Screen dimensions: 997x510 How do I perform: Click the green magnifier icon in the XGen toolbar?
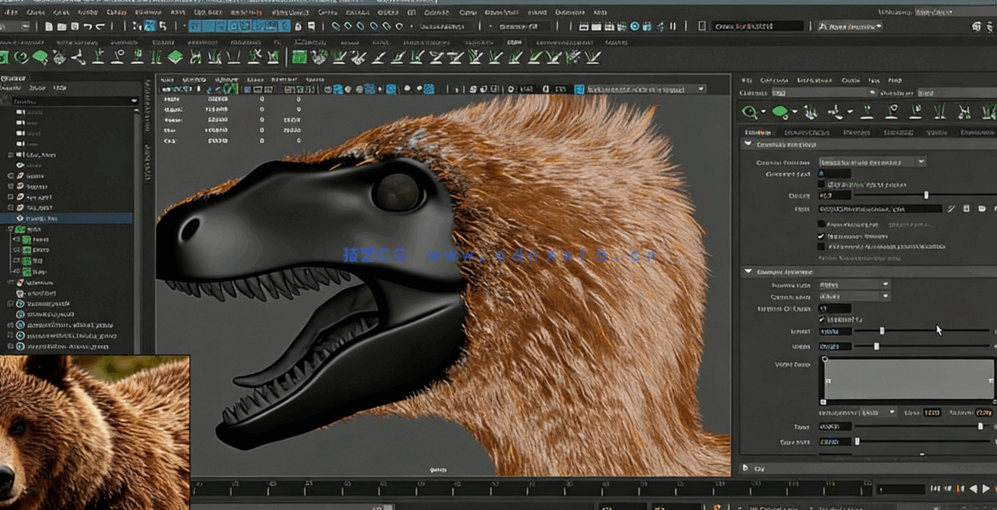coord(749,112)
